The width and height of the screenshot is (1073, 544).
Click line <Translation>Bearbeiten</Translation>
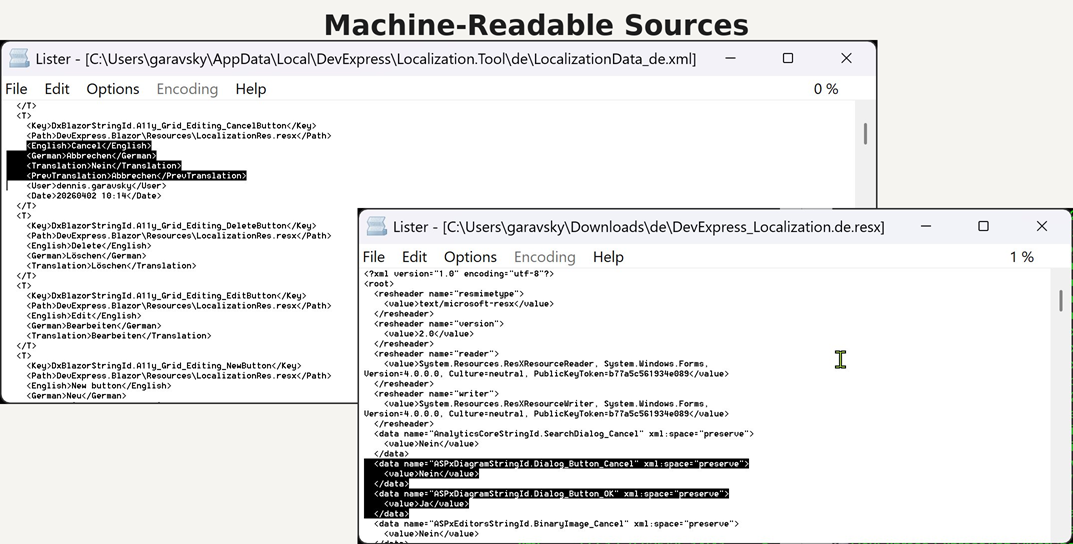coord(119,336)
